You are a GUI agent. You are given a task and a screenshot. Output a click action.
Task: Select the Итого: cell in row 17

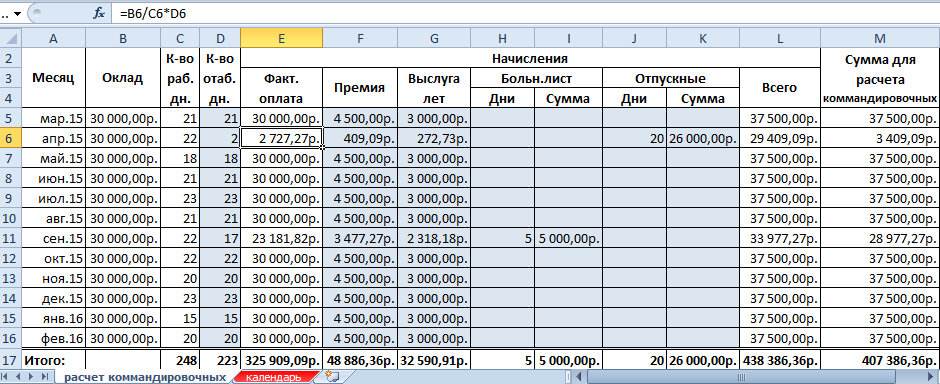coord(53,361)
